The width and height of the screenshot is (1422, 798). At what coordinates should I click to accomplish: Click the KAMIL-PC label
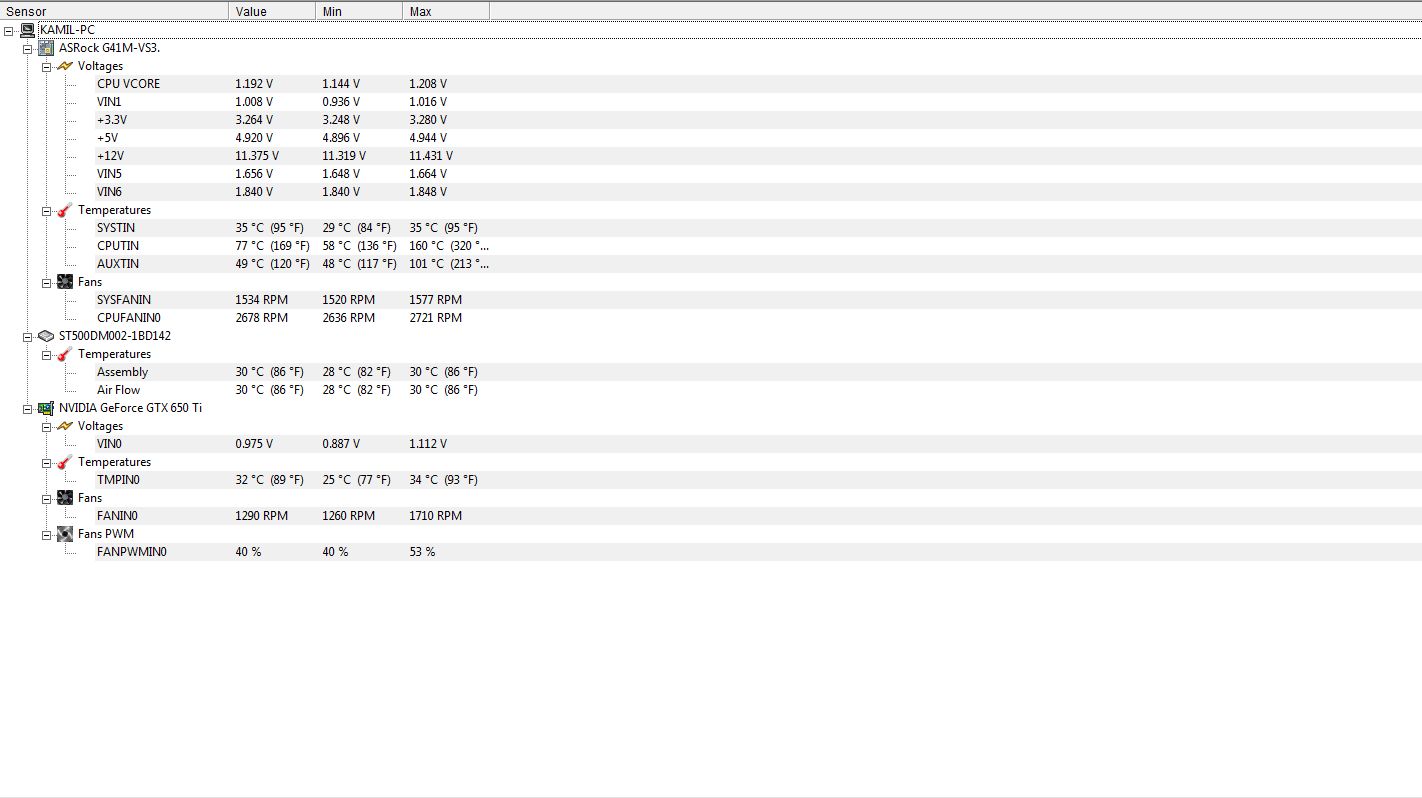pos(67,30)
